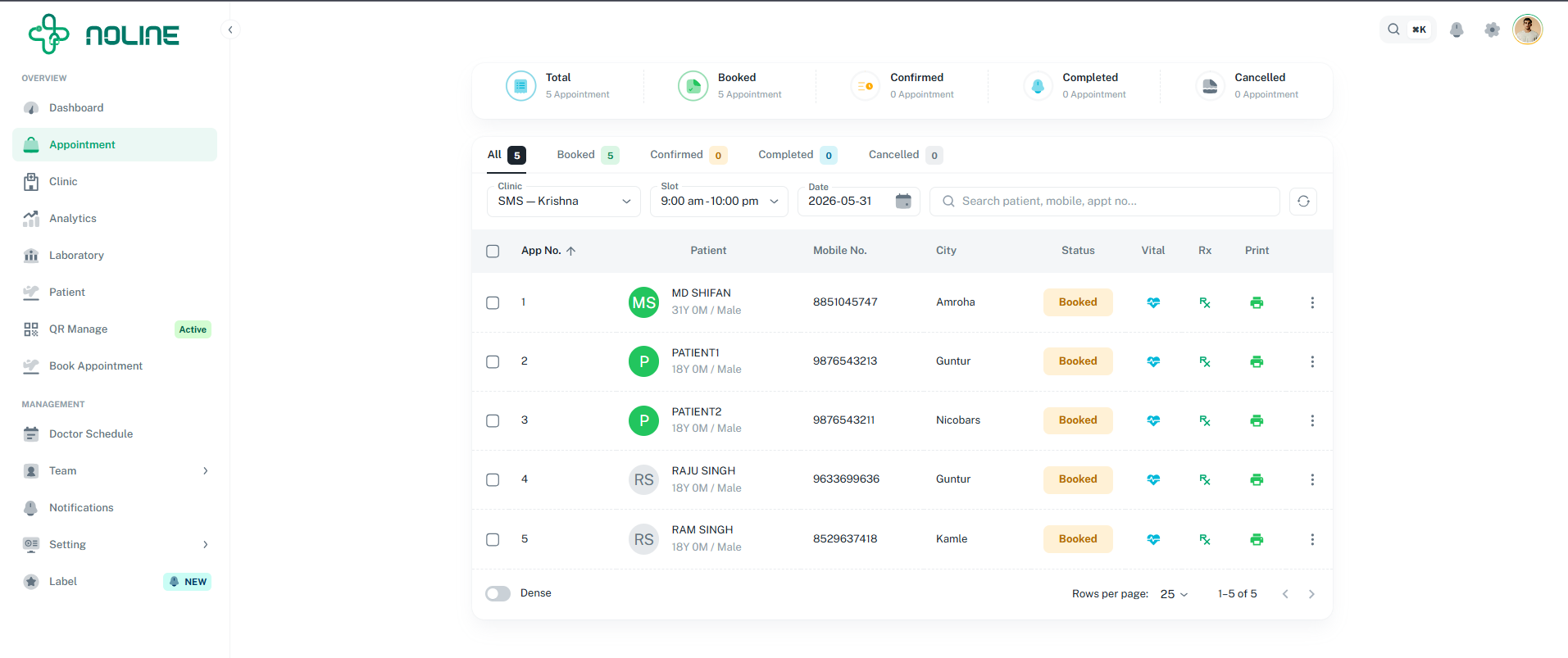The height and width of the screenshot is (658, 1568).
Task: Open the search button with ⌘K
Action: [1407, 29]
